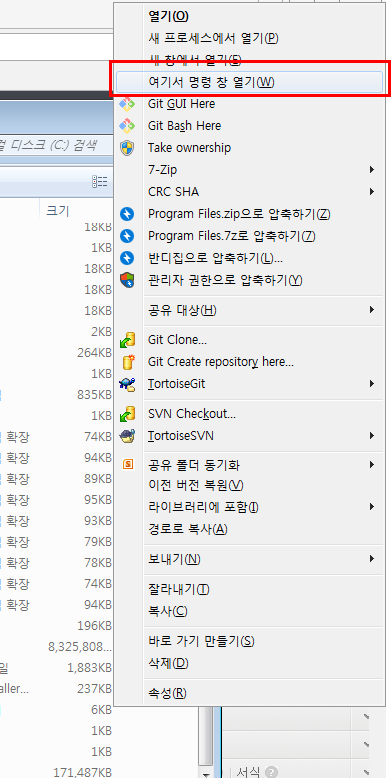Click the Git Create repository icon

tap(128, 362)
